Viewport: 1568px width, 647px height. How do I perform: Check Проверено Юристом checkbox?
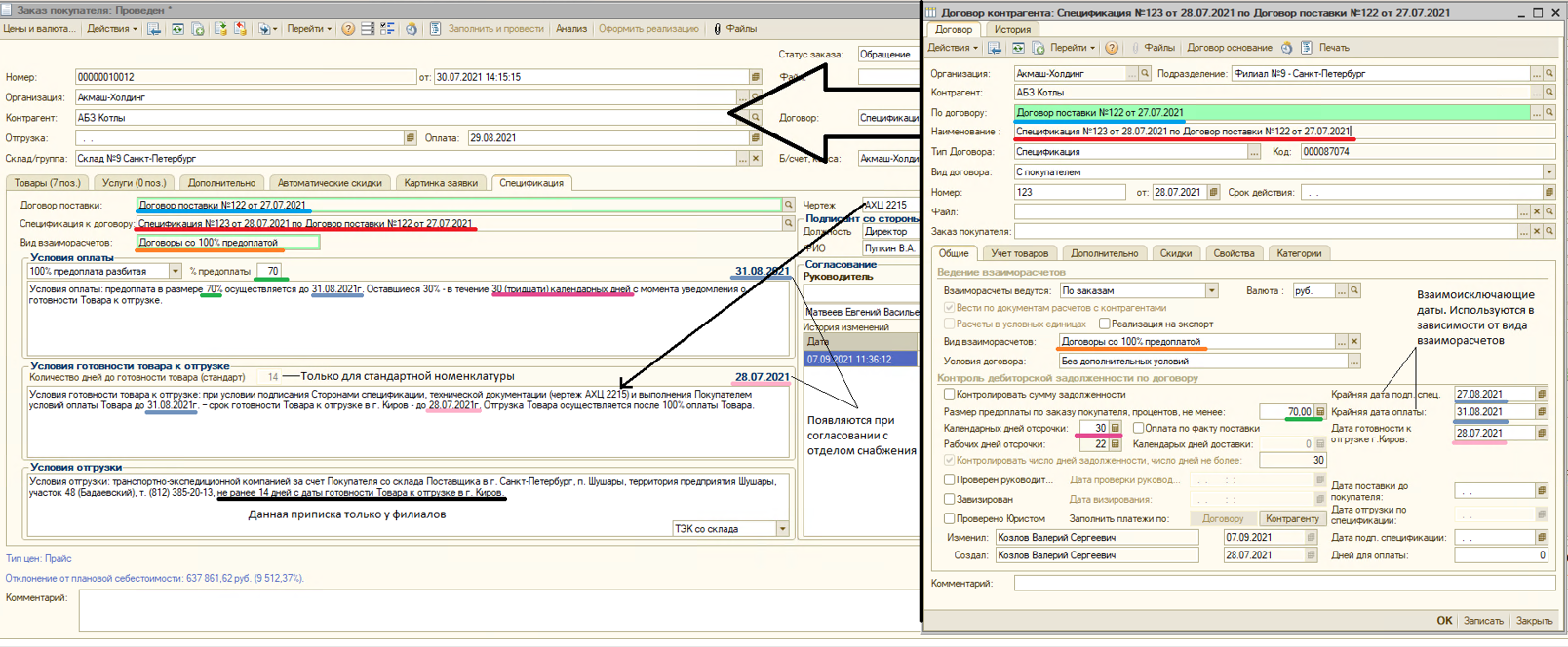click(949, 518)
